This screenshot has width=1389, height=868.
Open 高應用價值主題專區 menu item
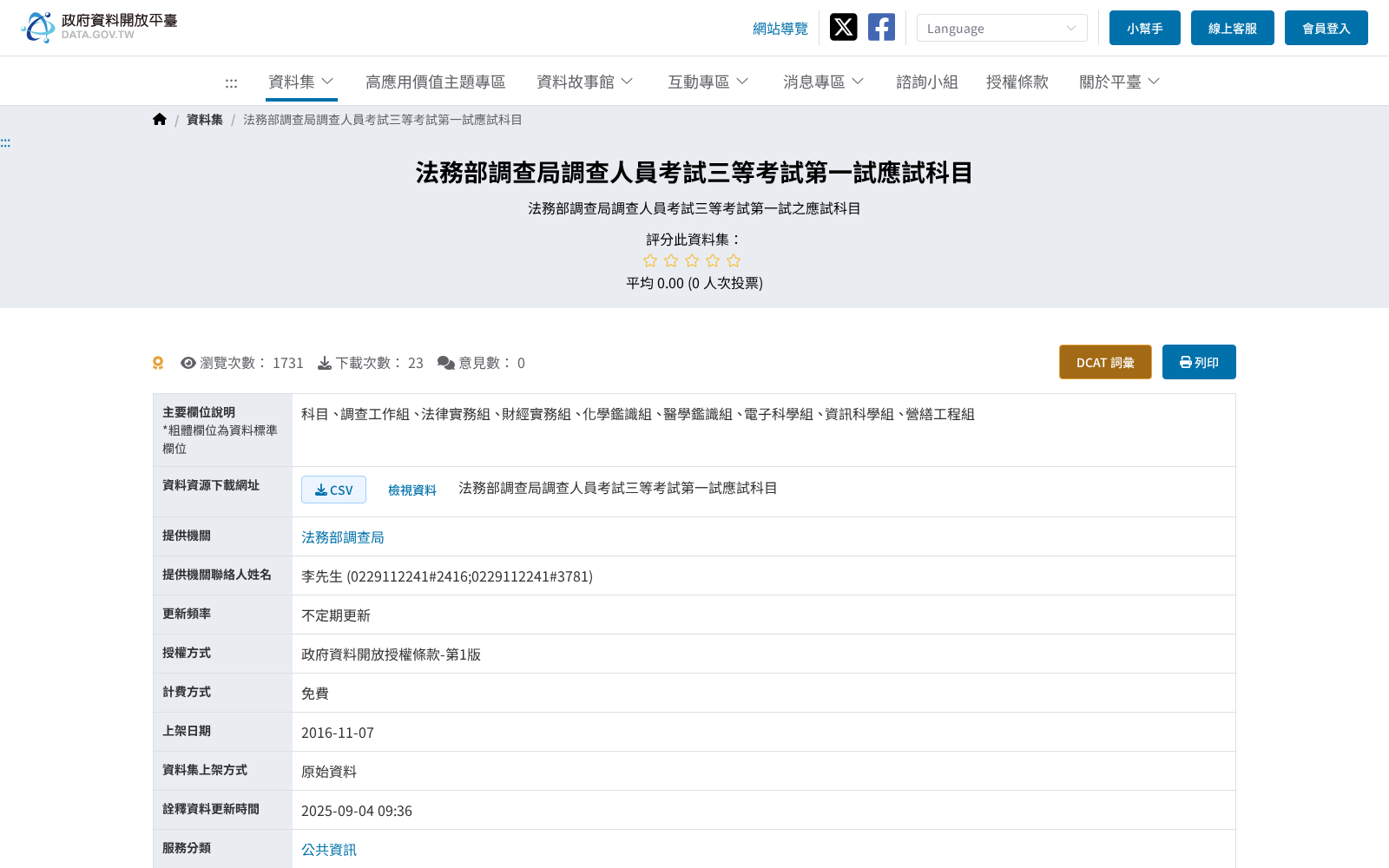tap(436, 82)
